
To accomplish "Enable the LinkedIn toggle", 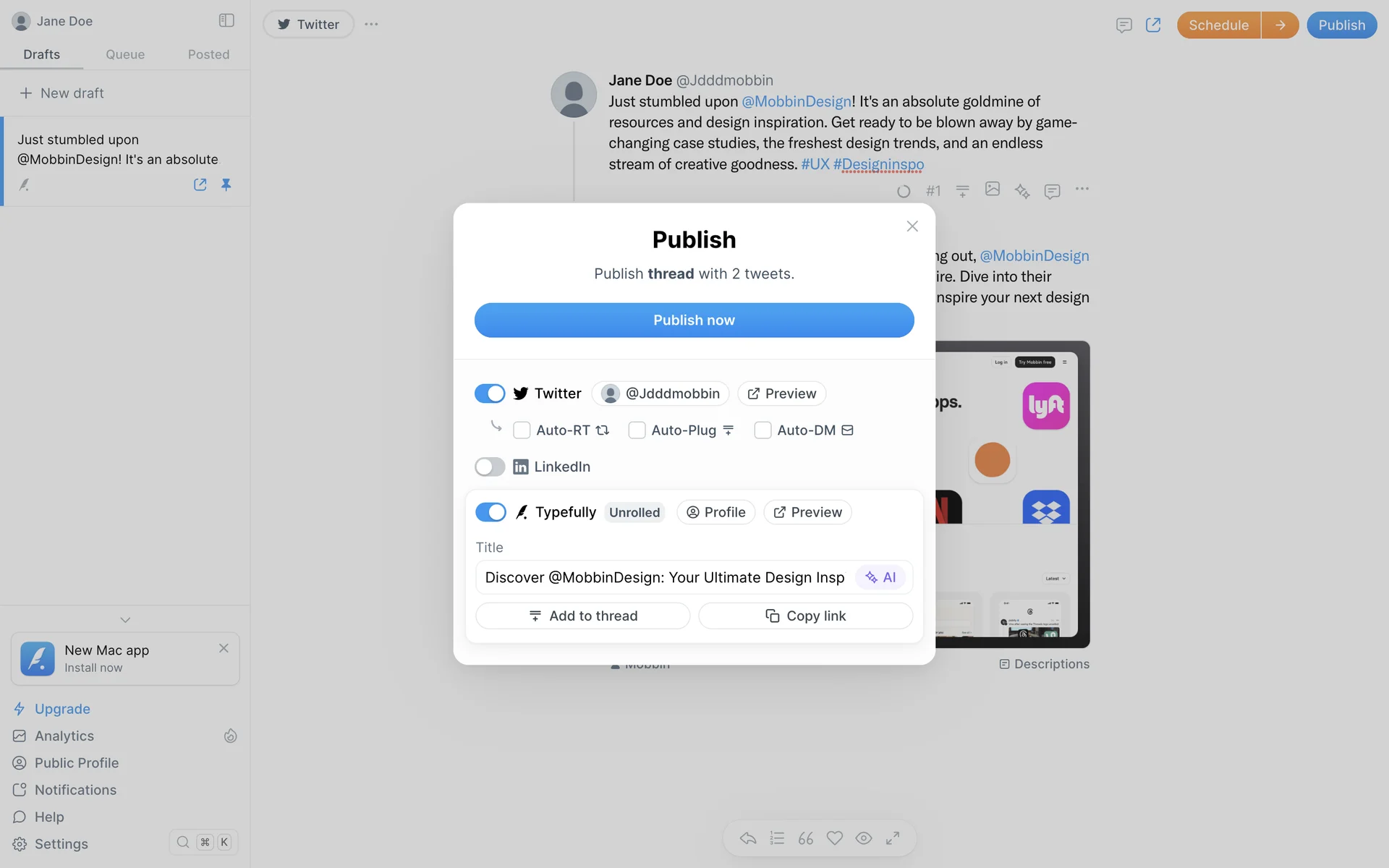I will tap(490, 467).
